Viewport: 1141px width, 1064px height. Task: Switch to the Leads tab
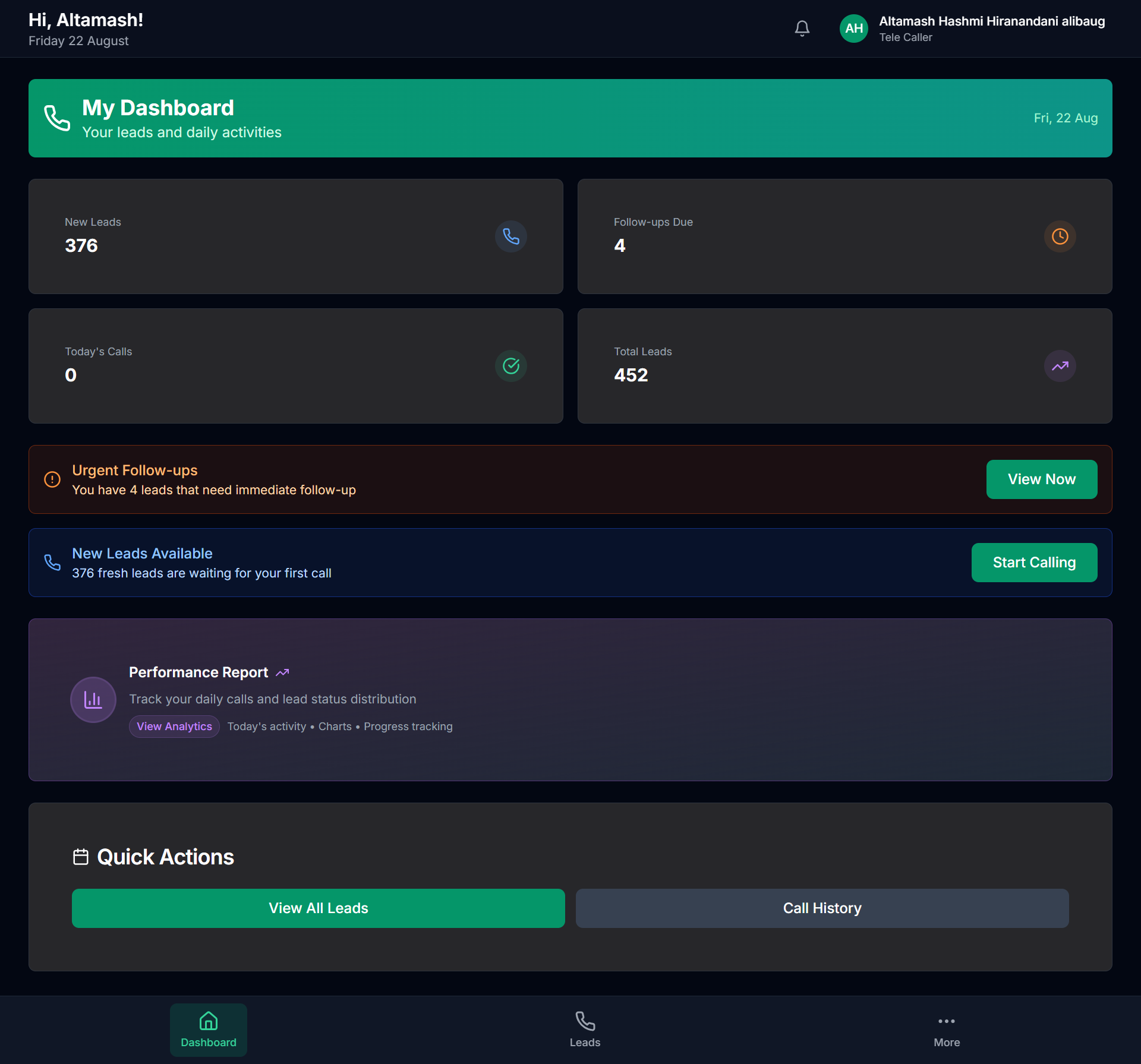point(585,1030)
